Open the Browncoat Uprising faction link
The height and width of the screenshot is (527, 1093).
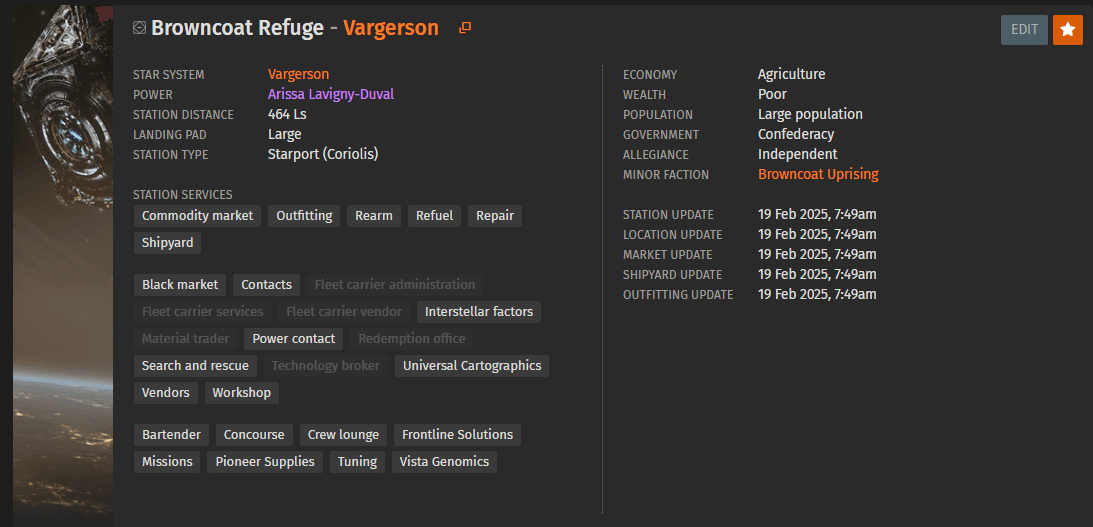[818, 174]
